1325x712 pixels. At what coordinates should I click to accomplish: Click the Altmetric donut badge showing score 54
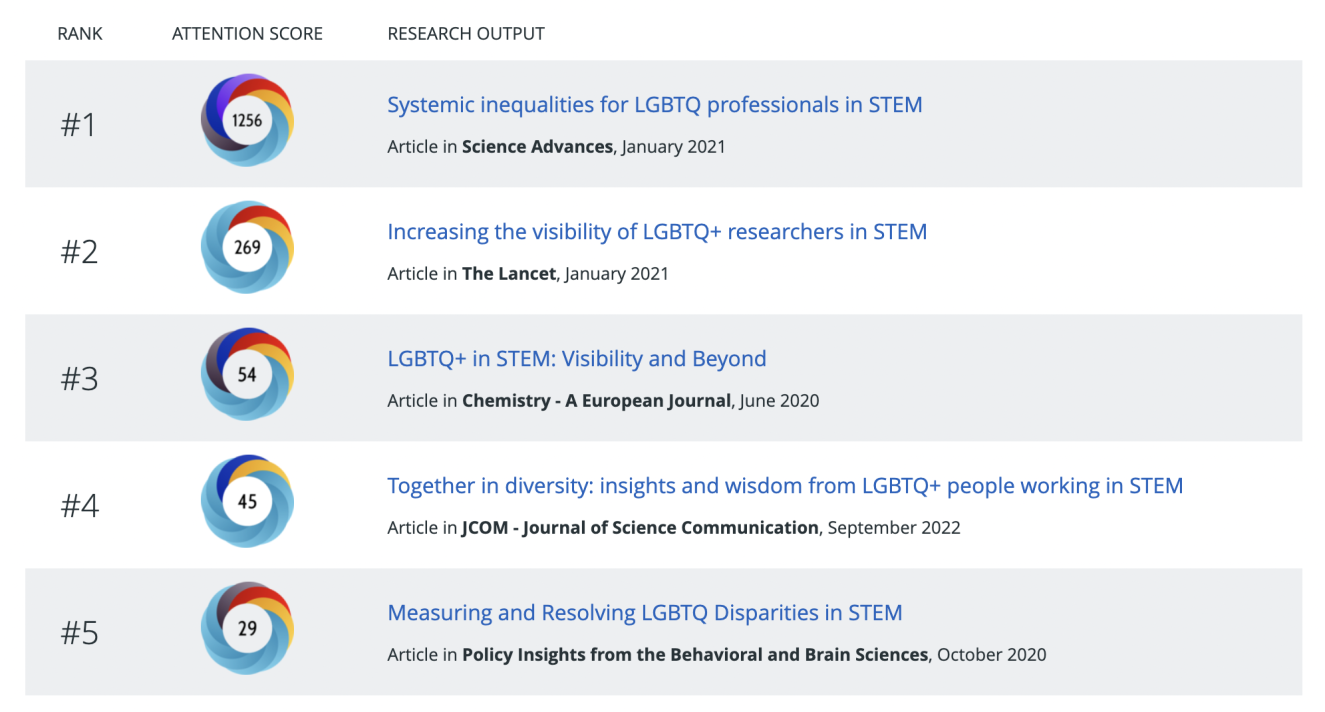247,374
